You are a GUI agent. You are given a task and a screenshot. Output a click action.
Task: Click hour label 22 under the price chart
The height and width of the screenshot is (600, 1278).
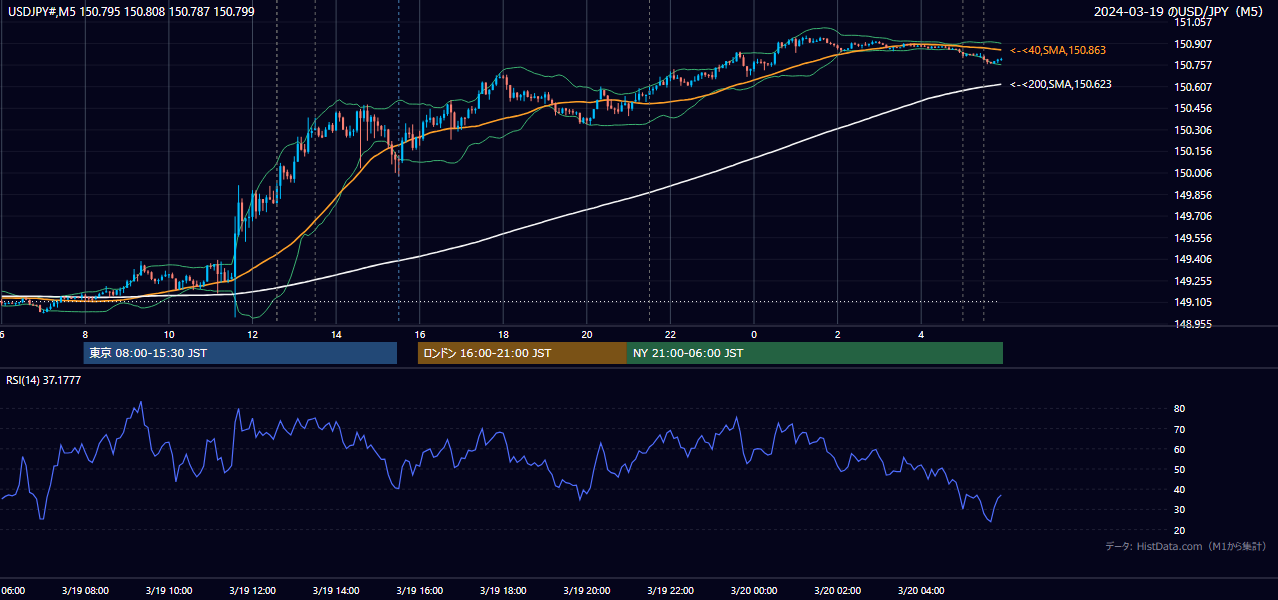coord(671,335)
